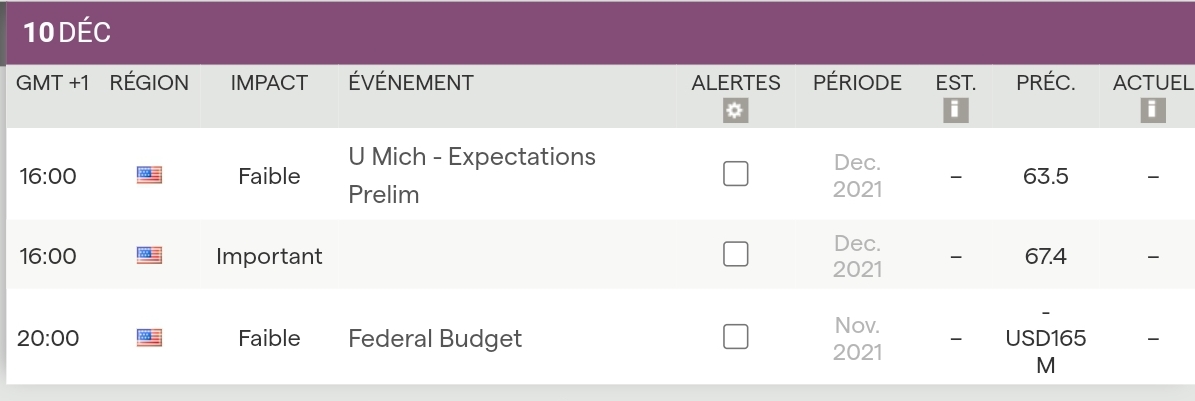This screenshot has height=401, width=1195.
Task: Click US flag in U Mich Expectations row
Action: 149,176
